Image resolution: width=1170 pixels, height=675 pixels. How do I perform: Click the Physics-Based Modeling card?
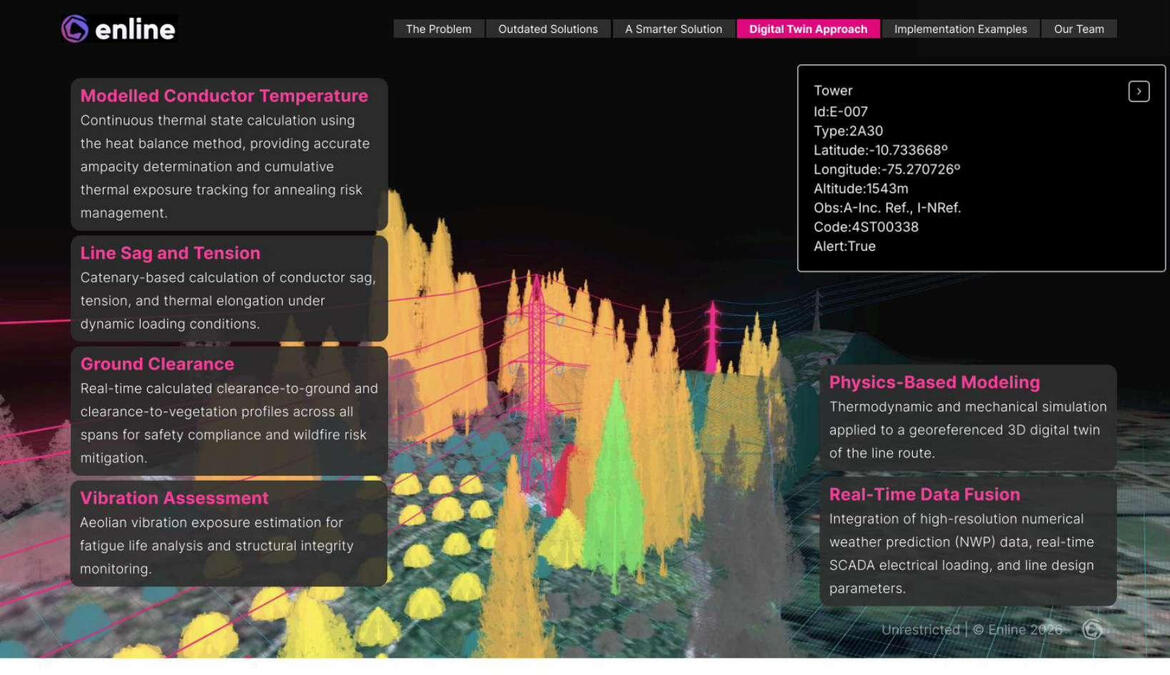968,418
